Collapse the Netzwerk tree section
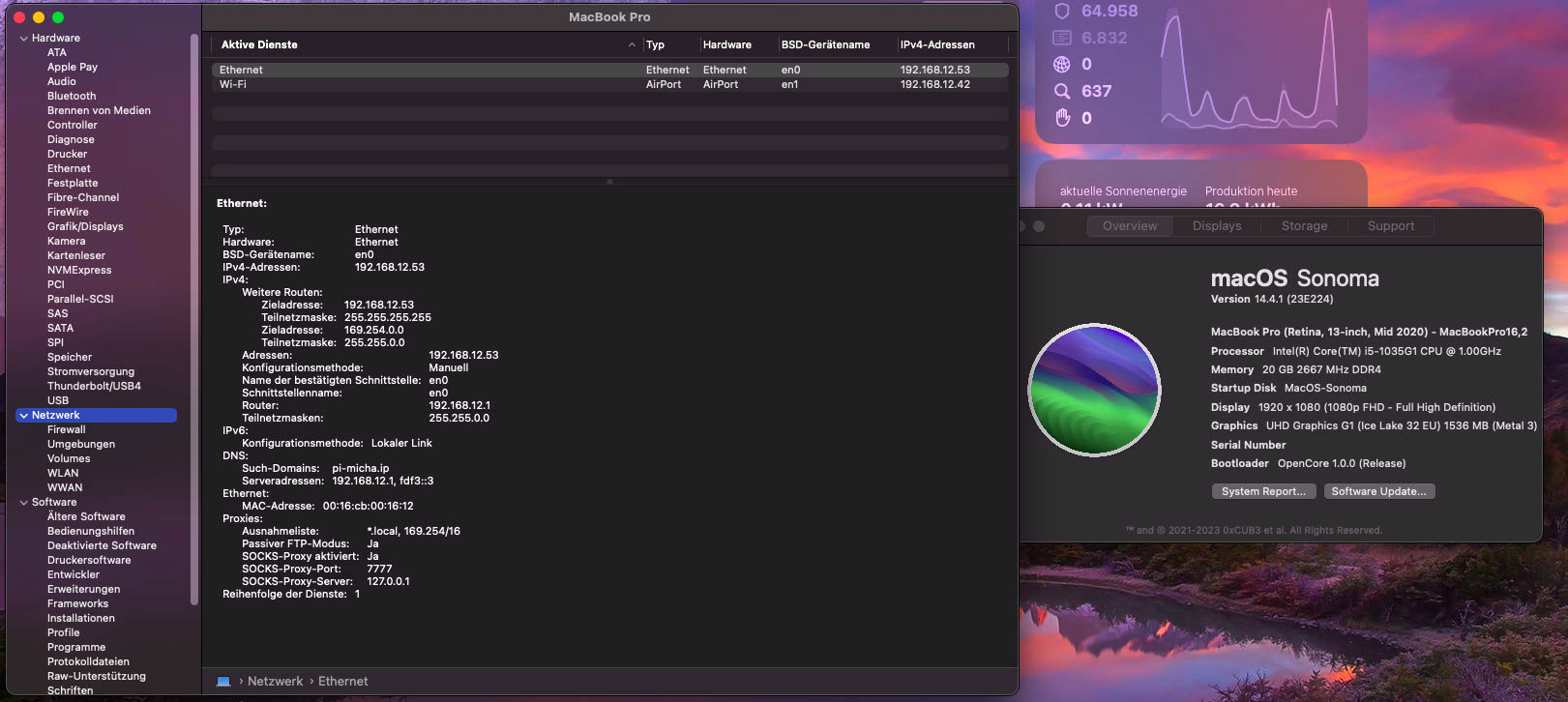Screen dimensions: 1568x702 click(24, 416)
